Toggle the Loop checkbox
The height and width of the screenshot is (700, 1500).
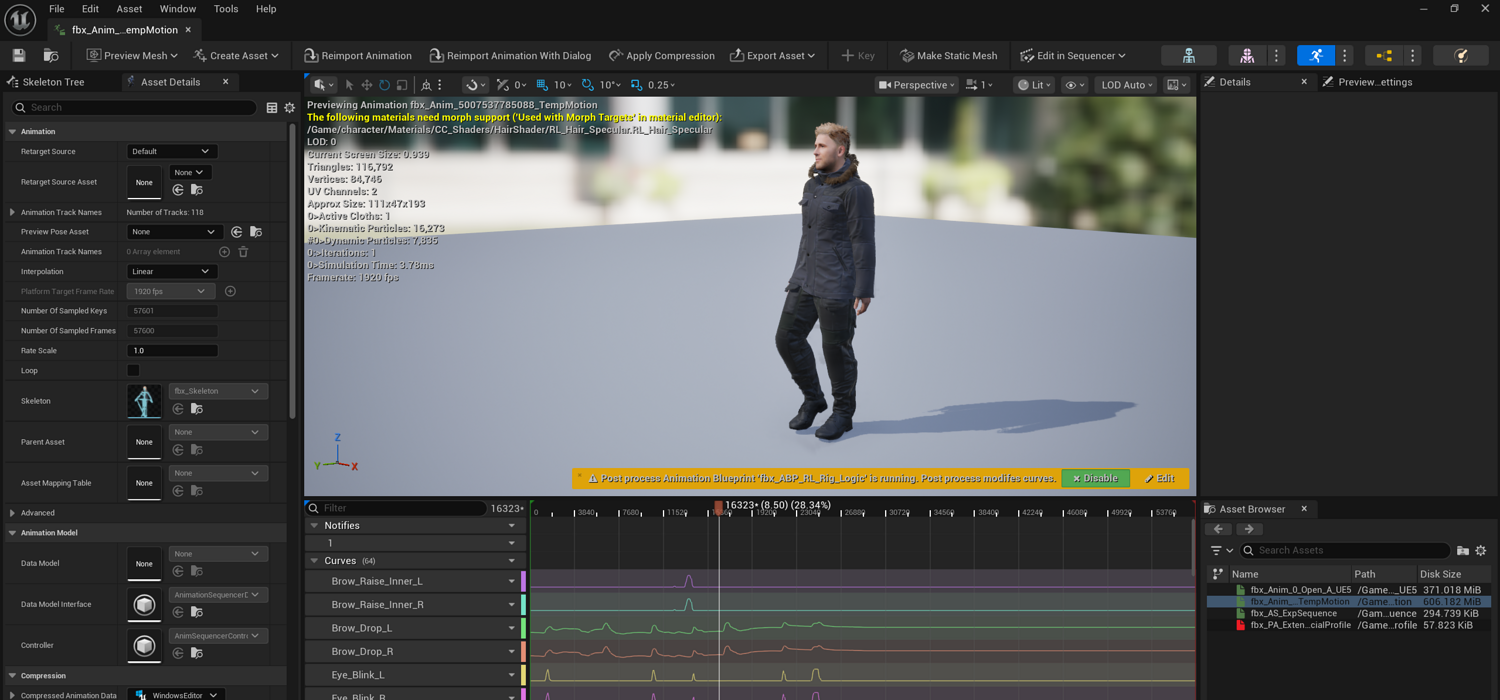click(x=133, y=370)
